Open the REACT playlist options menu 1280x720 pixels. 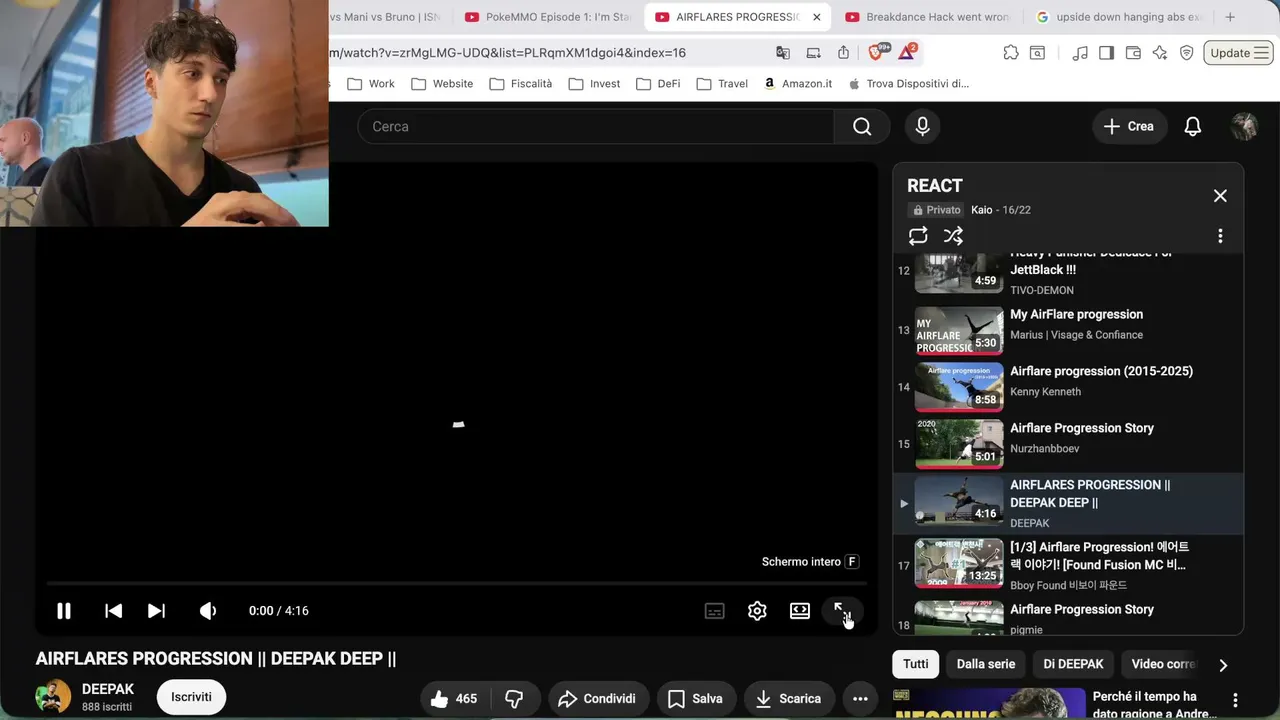coord(1220,236)
